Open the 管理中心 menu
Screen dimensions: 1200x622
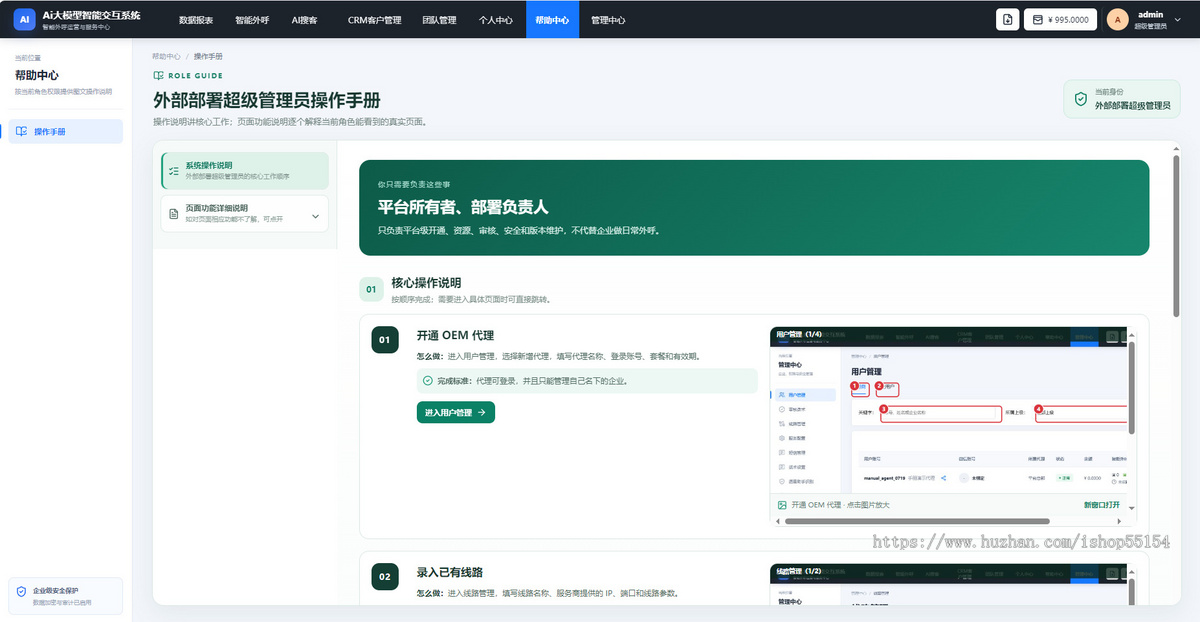pyautogui.click(x=608, y=20)
